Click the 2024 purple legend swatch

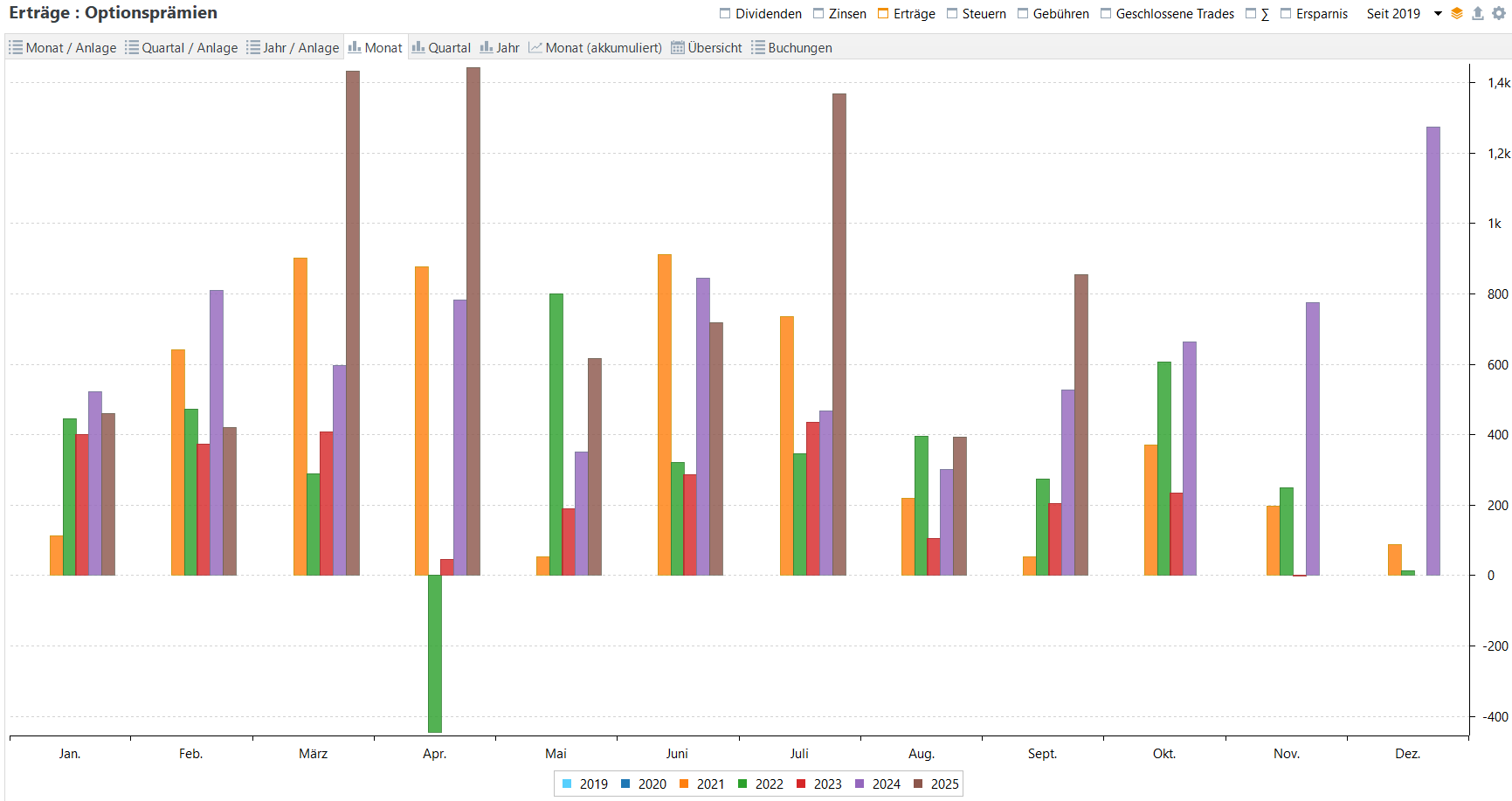(x=860, y=784)
